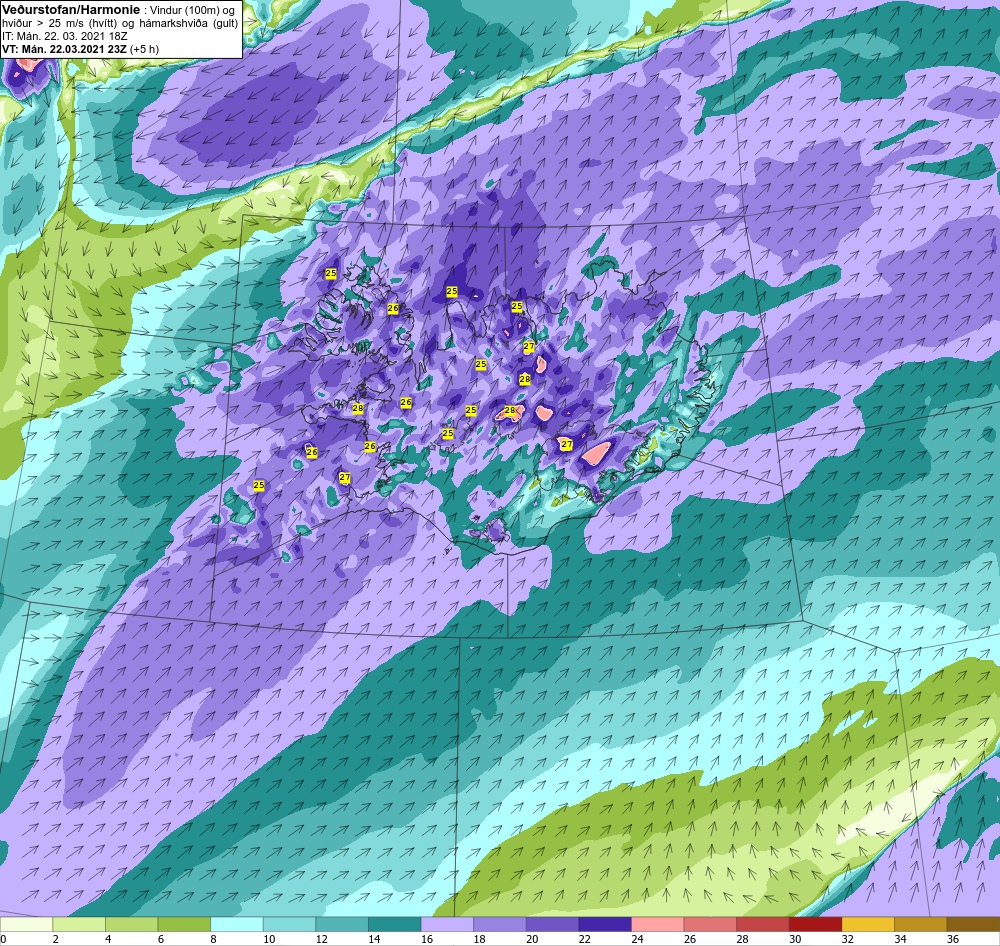Viewport: 1000px width, 946px height.
Task: Pick the pale yellow 0–2 legend swatch
Action: click(x=26, y=924)
